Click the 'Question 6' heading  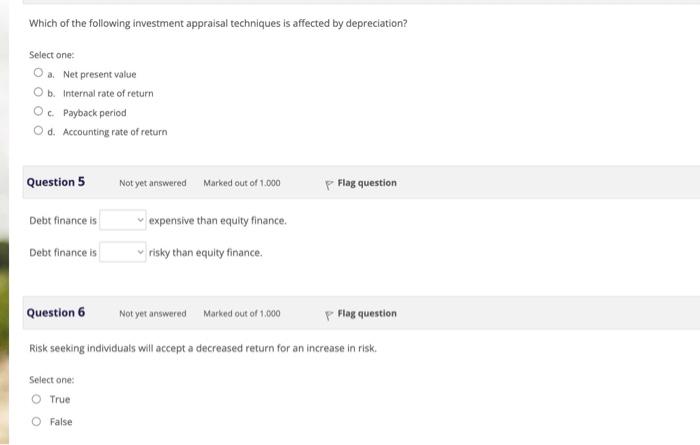56,313
